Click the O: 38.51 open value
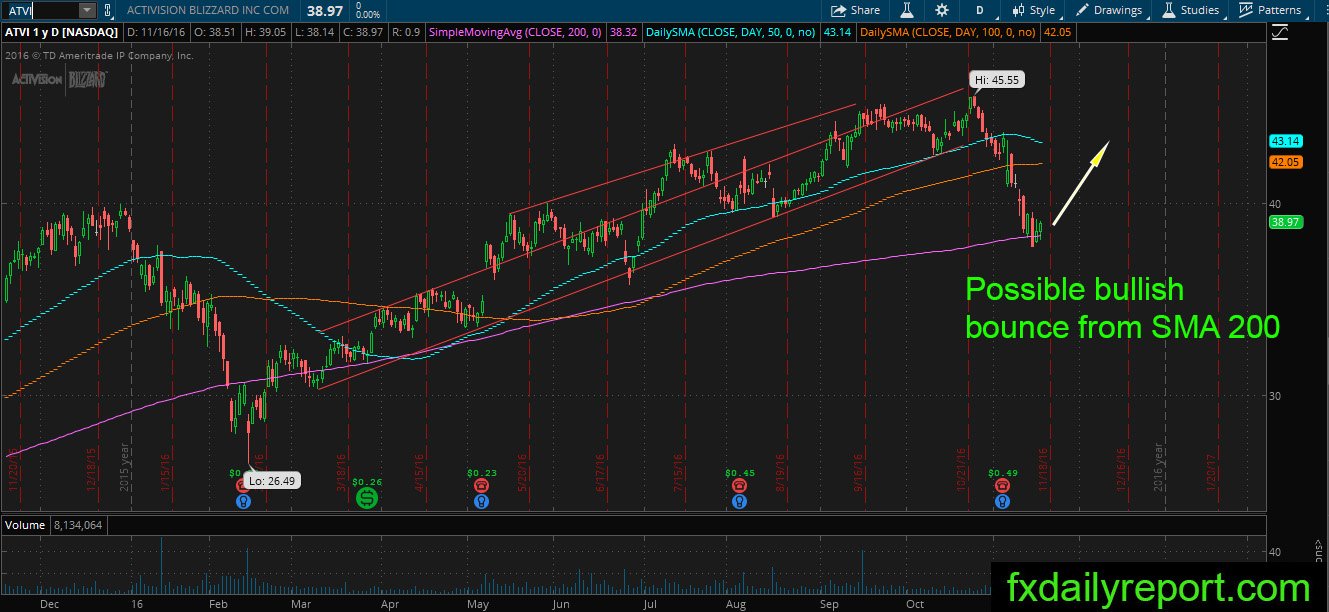 [x=214, y=33]
